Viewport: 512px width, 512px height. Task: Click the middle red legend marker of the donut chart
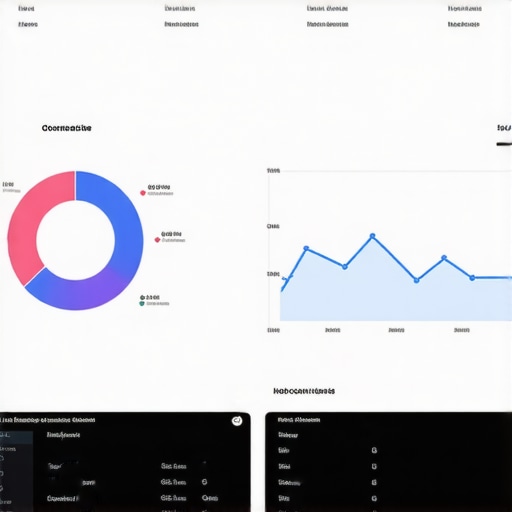157,240
